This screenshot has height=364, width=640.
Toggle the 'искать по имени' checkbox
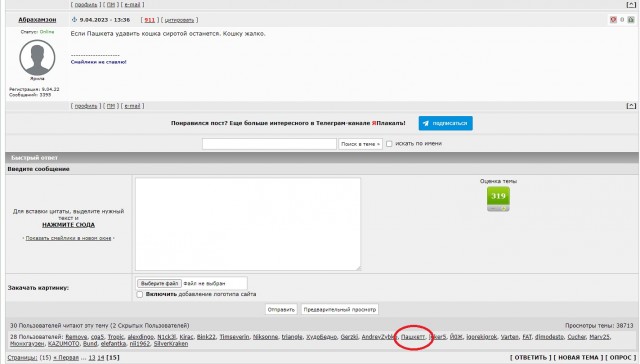(x=389, y=144)
